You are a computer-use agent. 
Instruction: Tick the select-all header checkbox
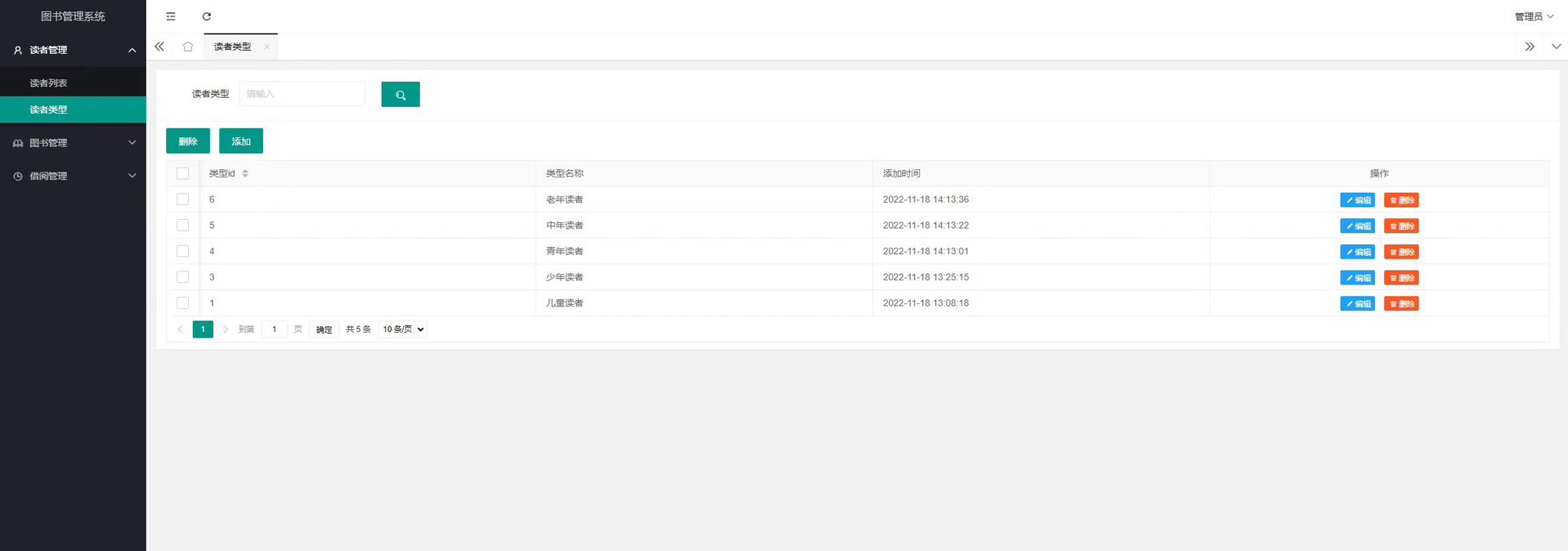[183, 173]
